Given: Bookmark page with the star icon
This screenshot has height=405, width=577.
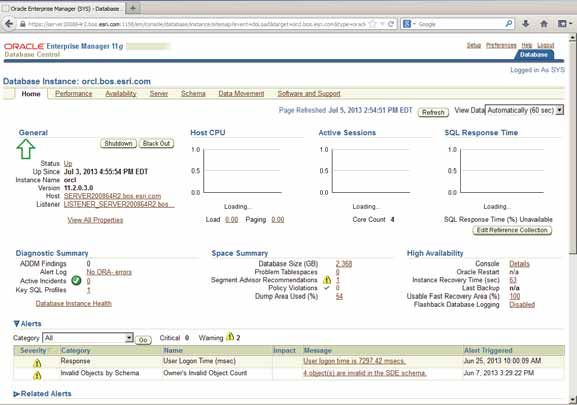Looking at the screenshot, I should [372, 24].
